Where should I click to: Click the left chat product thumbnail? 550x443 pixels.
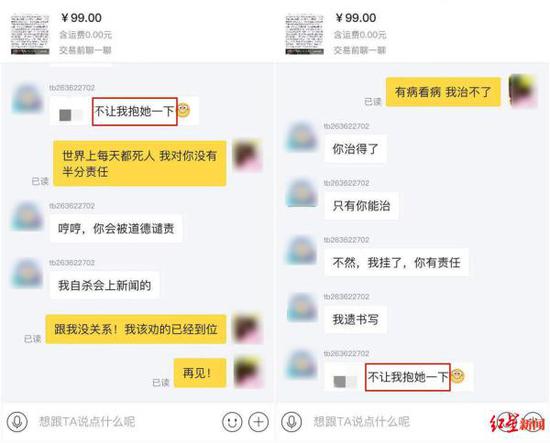click(30, 34)
